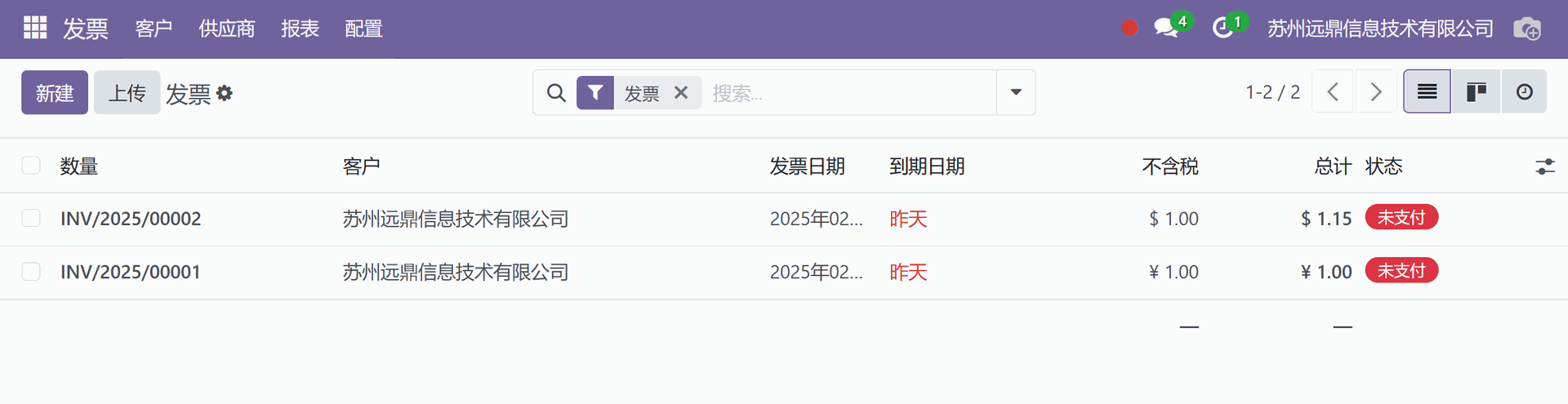Go to next page with right chevron
This screenshot has height=404, width=1568.
[1375, 92]
